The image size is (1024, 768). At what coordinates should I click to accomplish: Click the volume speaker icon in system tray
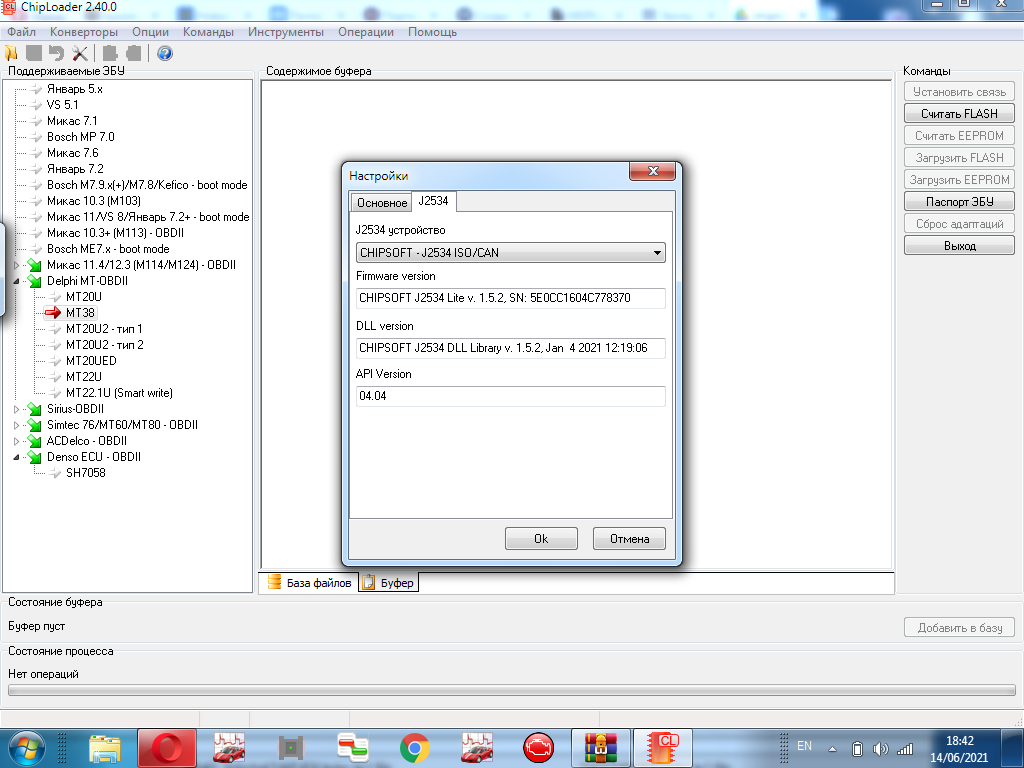click(880, 748)
